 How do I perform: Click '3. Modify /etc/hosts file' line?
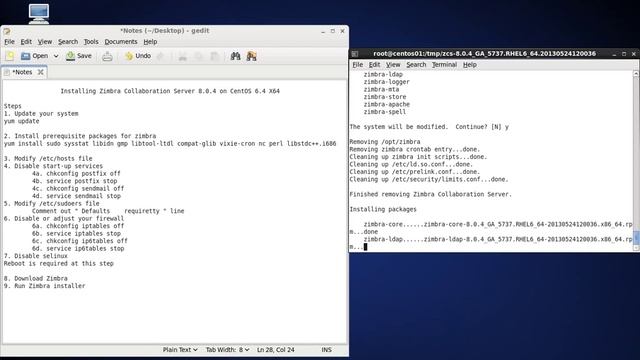point(48,158)
